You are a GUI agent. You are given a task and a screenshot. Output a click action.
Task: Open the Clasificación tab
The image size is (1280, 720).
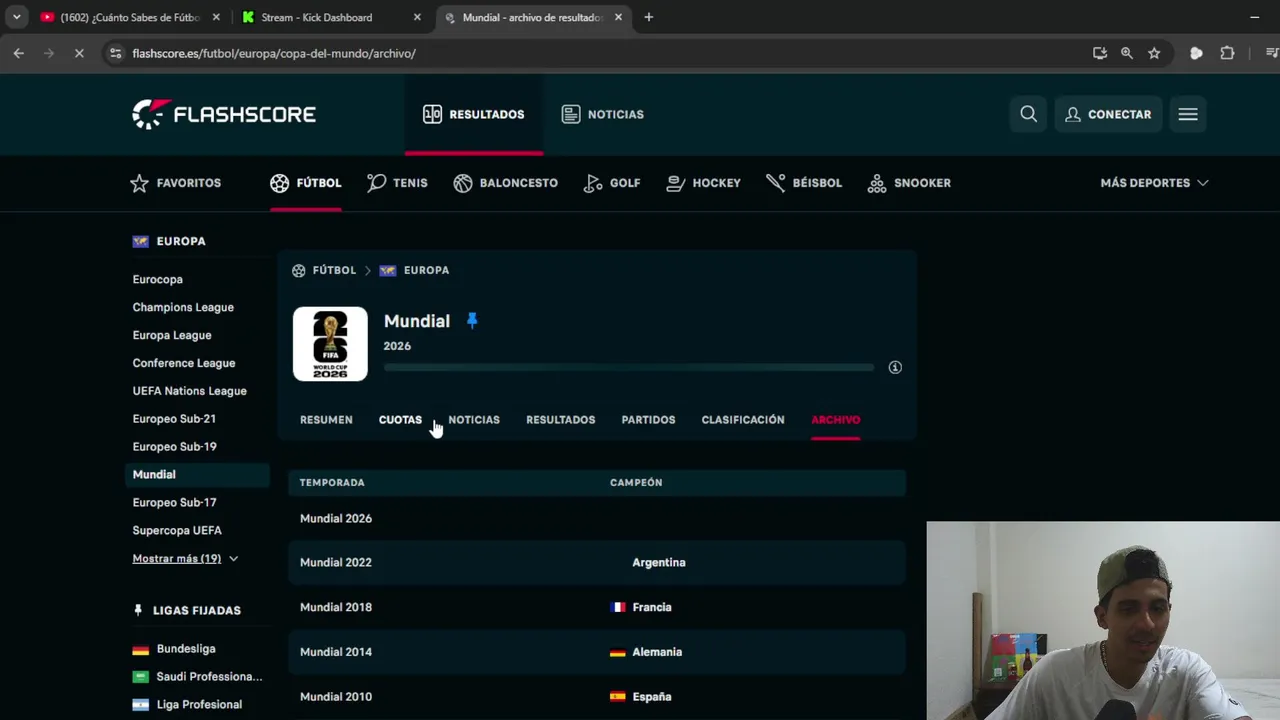(x=743, y=420)
